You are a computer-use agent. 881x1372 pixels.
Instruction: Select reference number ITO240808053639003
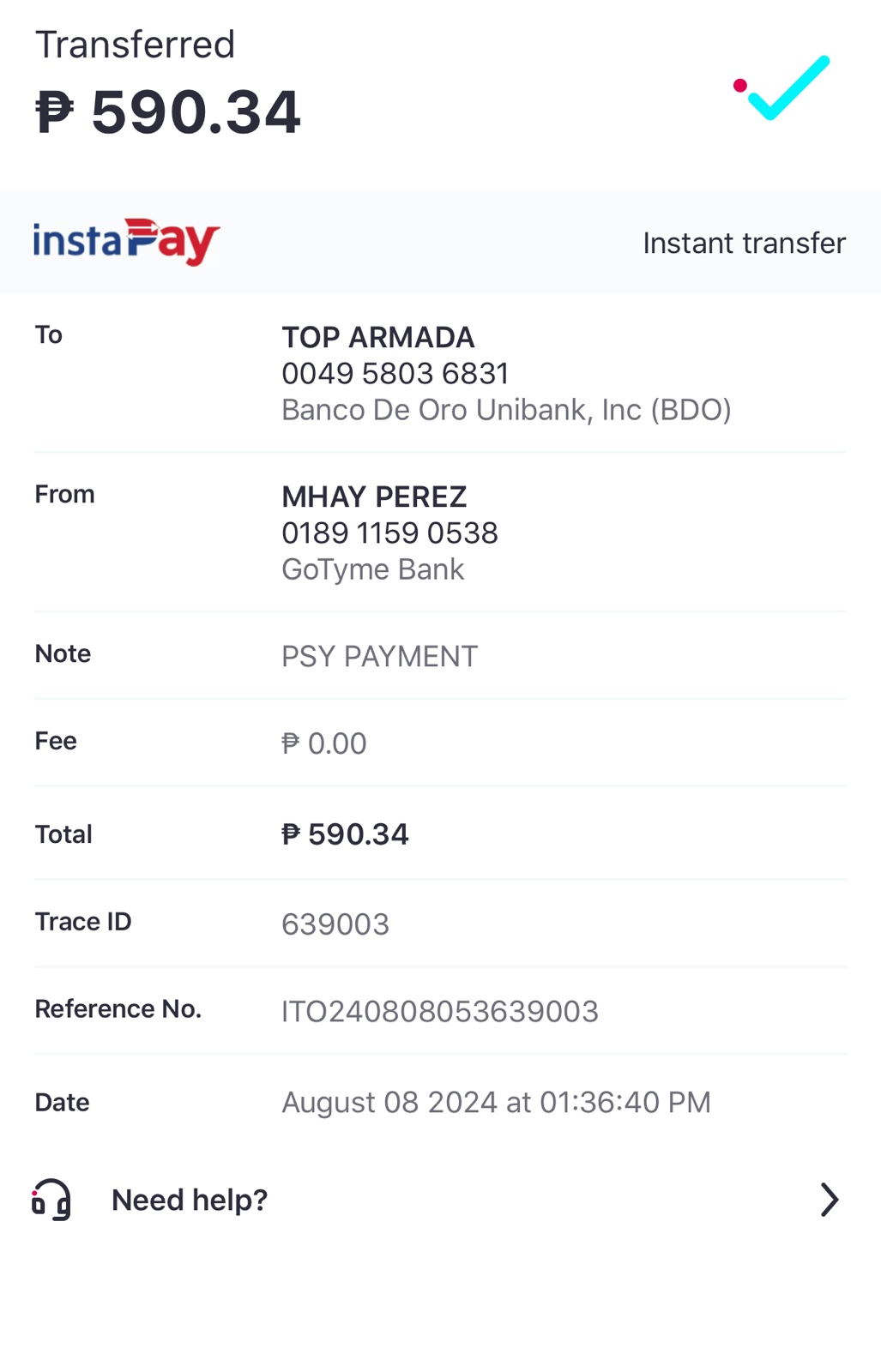pos(439,1012)
